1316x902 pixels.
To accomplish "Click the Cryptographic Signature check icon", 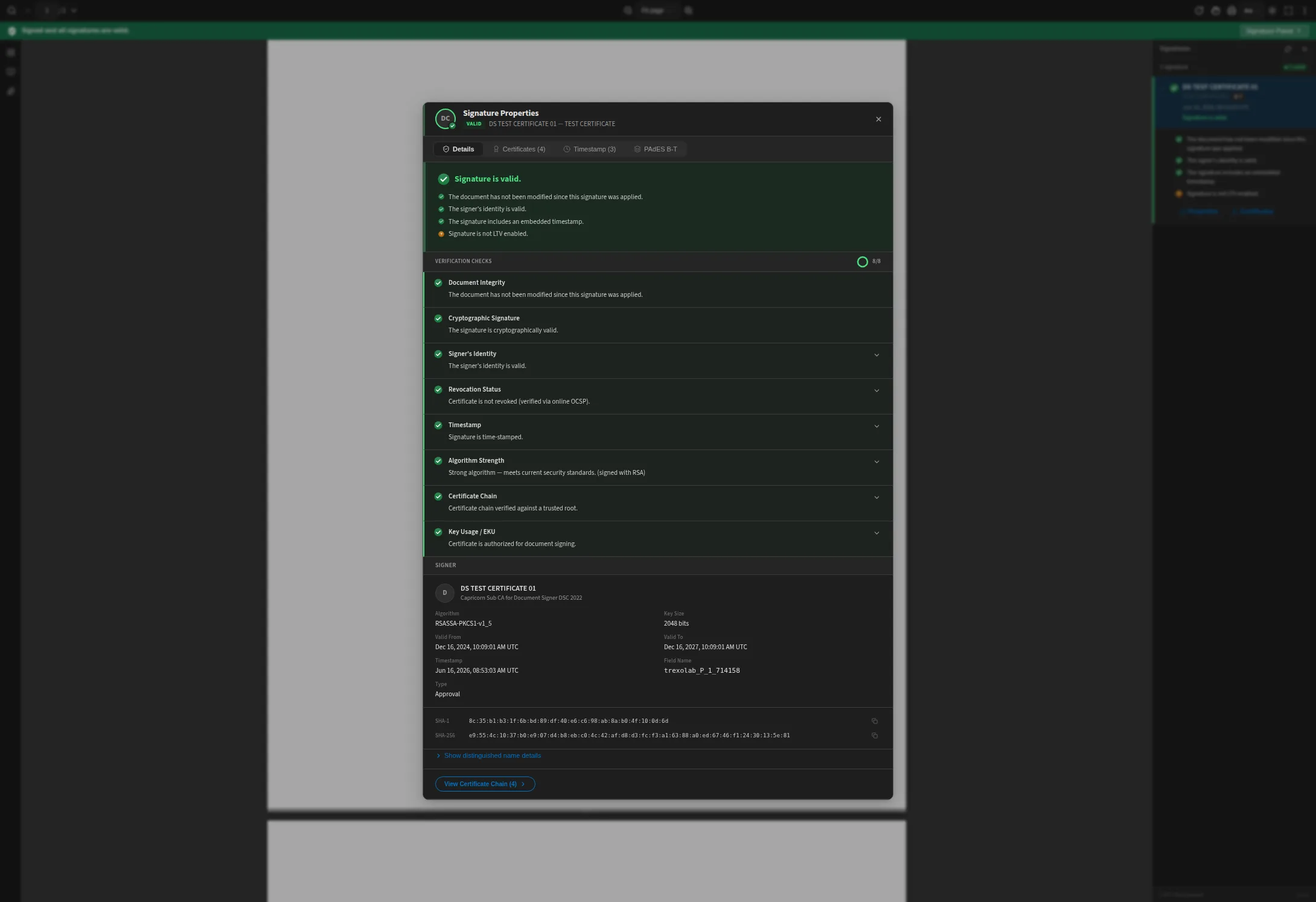I will pos(438,318).
